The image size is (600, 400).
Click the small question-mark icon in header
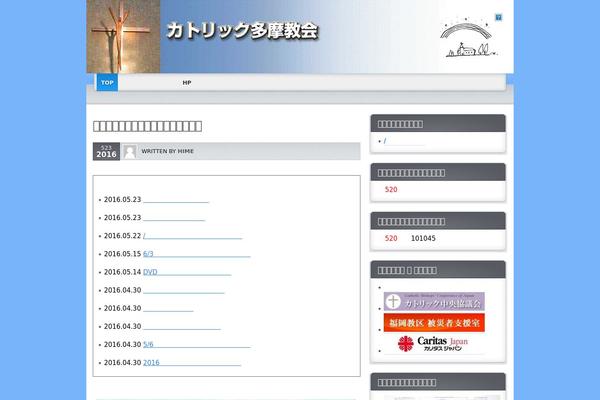[x=498, y=18]
